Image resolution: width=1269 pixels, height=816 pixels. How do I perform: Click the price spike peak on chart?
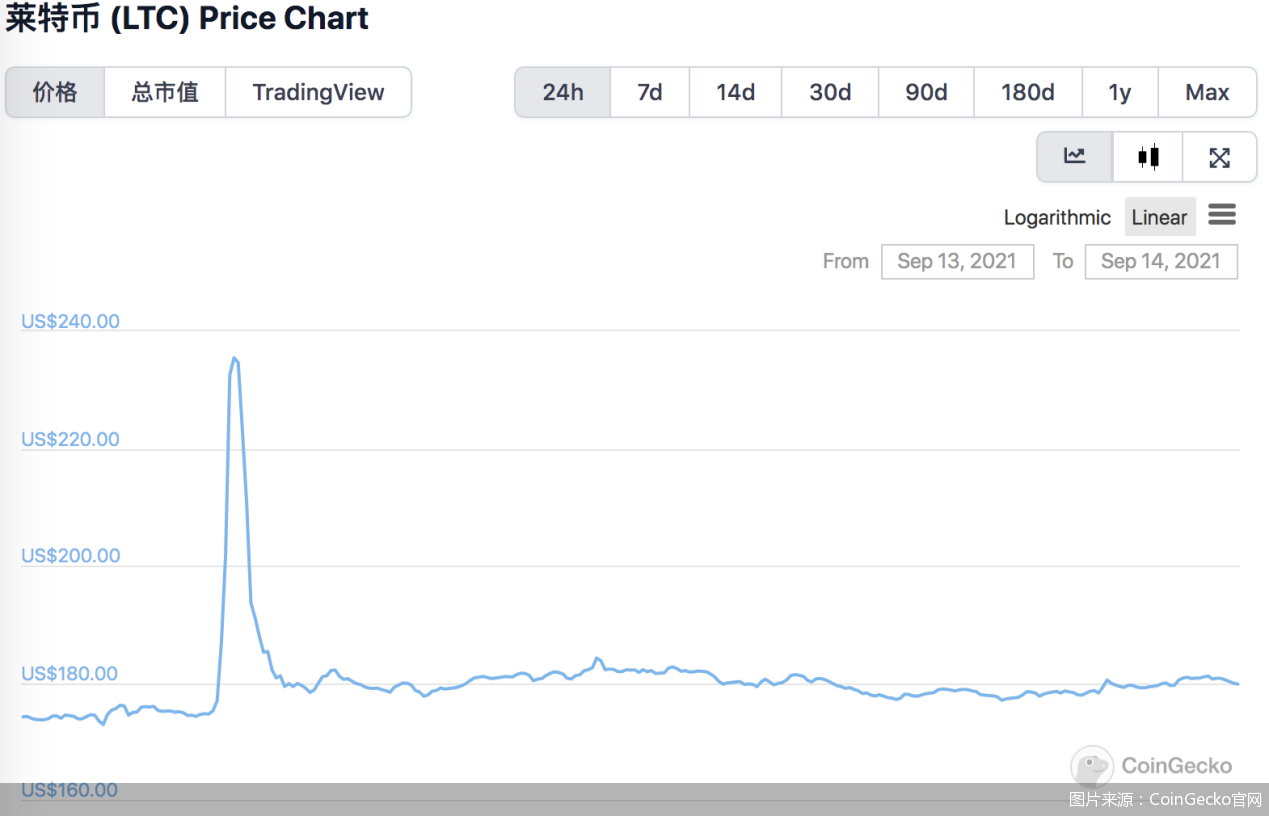point(234,358)
